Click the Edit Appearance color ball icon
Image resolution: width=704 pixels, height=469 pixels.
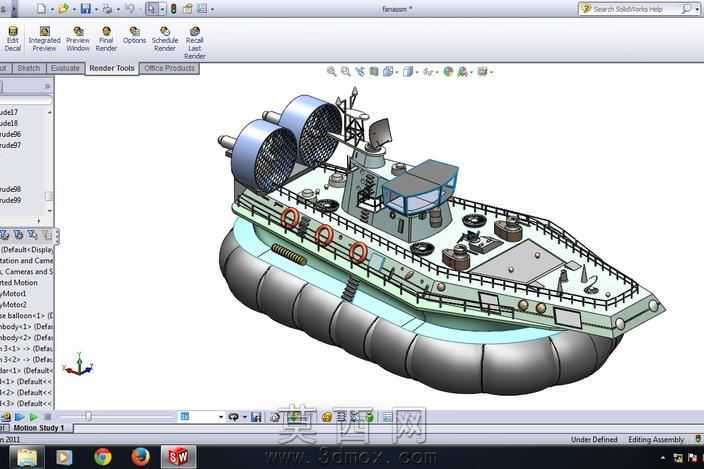(448, 71)
